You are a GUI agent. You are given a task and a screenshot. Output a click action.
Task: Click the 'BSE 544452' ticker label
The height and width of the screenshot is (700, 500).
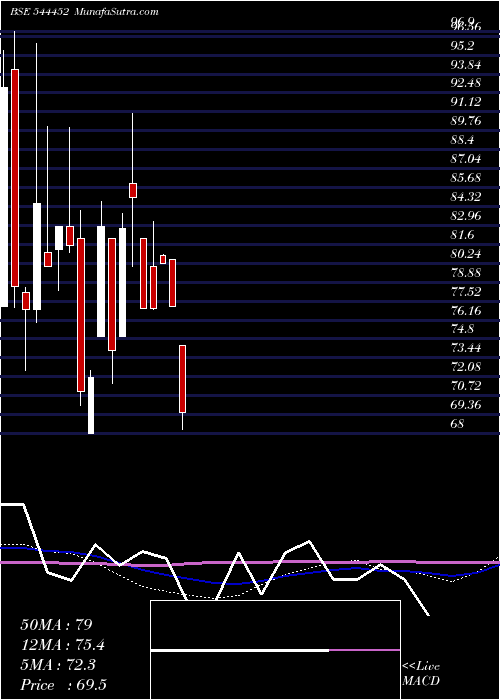click(38, 12)
